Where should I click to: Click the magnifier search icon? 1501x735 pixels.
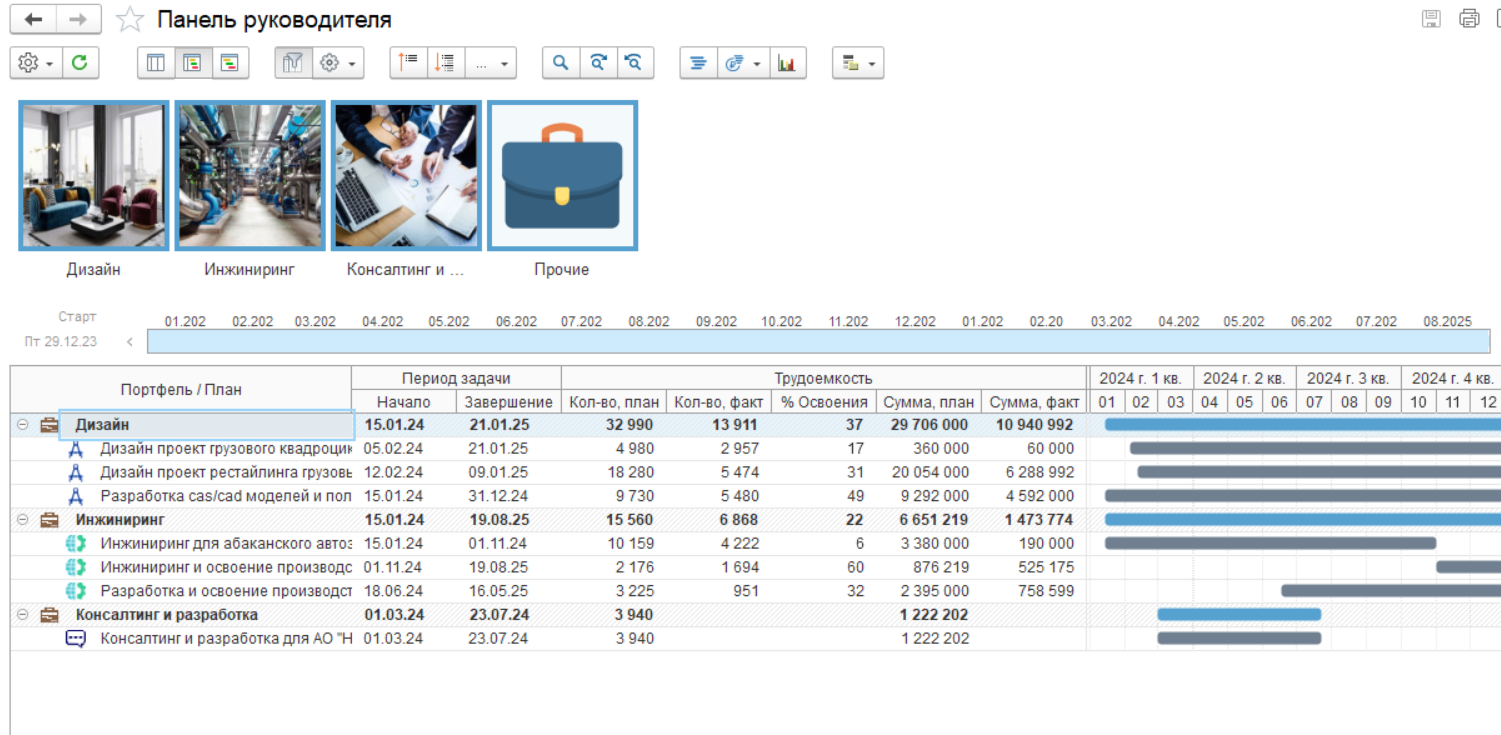[561, 63]
